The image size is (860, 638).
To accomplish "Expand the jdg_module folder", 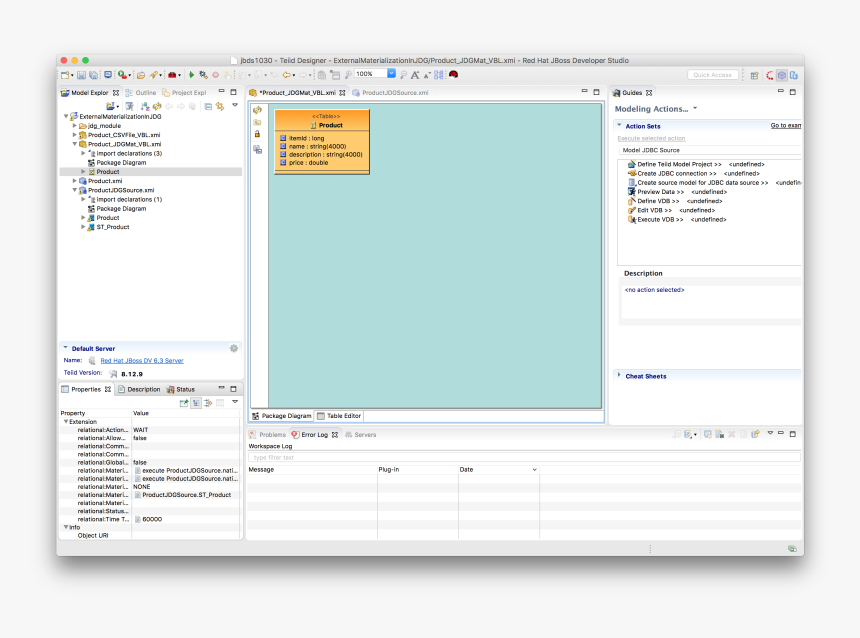I will point(74,126).
